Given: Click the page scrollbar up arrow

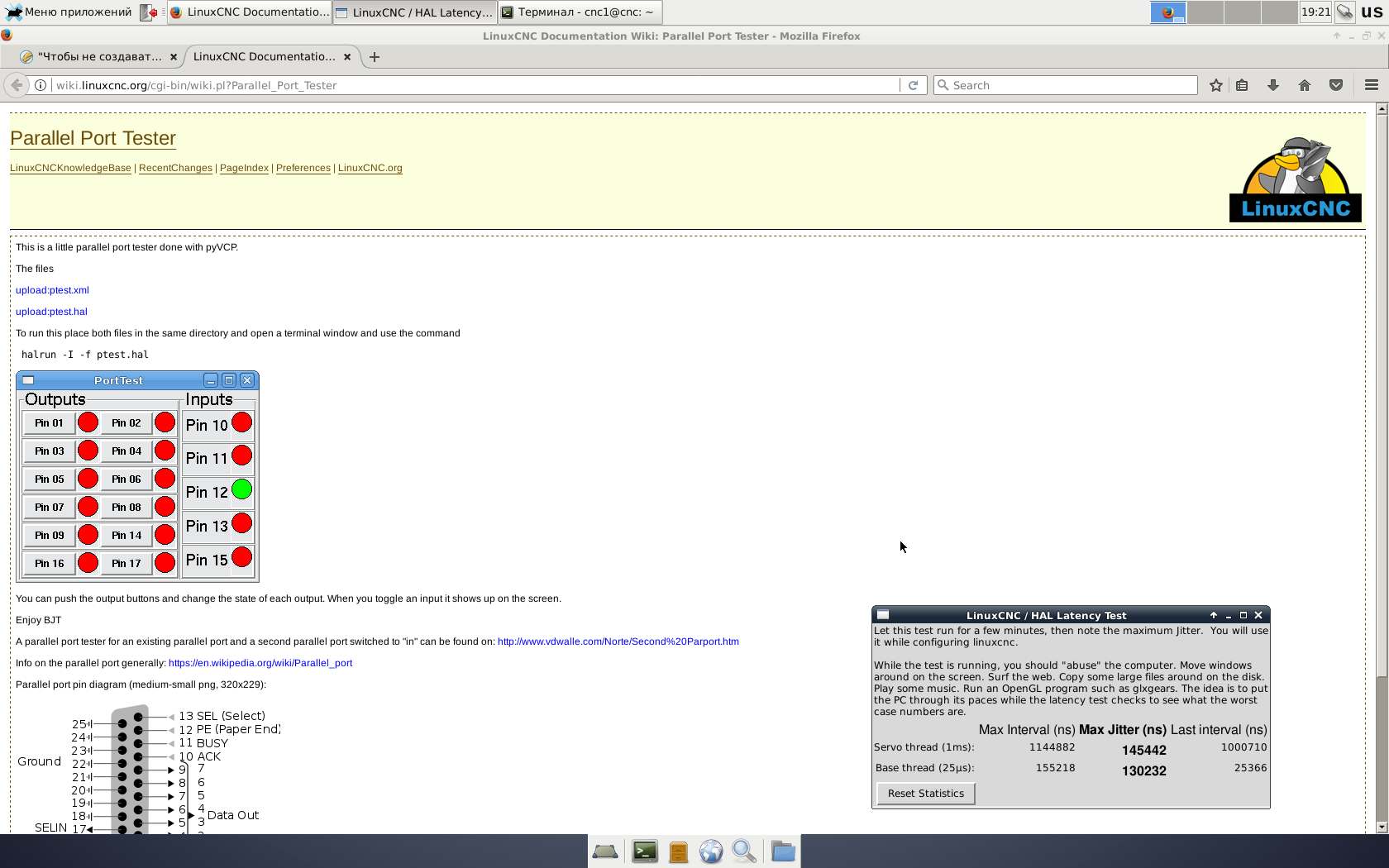Looking at the screenshot, I should [1382, 108].
